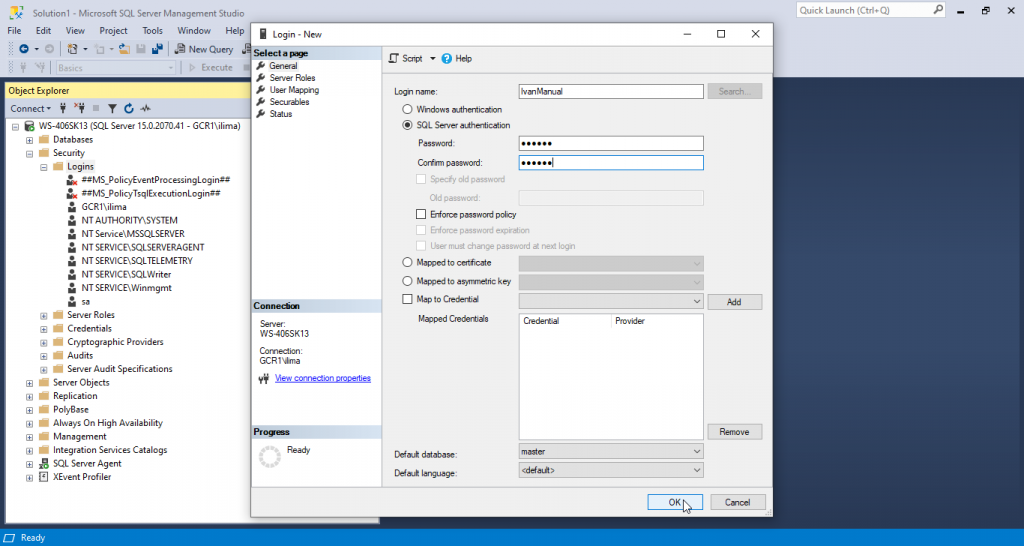
Task: Click Connect Object Explorer plug icon
Action: pyautogui.click(x=63, y=108)
